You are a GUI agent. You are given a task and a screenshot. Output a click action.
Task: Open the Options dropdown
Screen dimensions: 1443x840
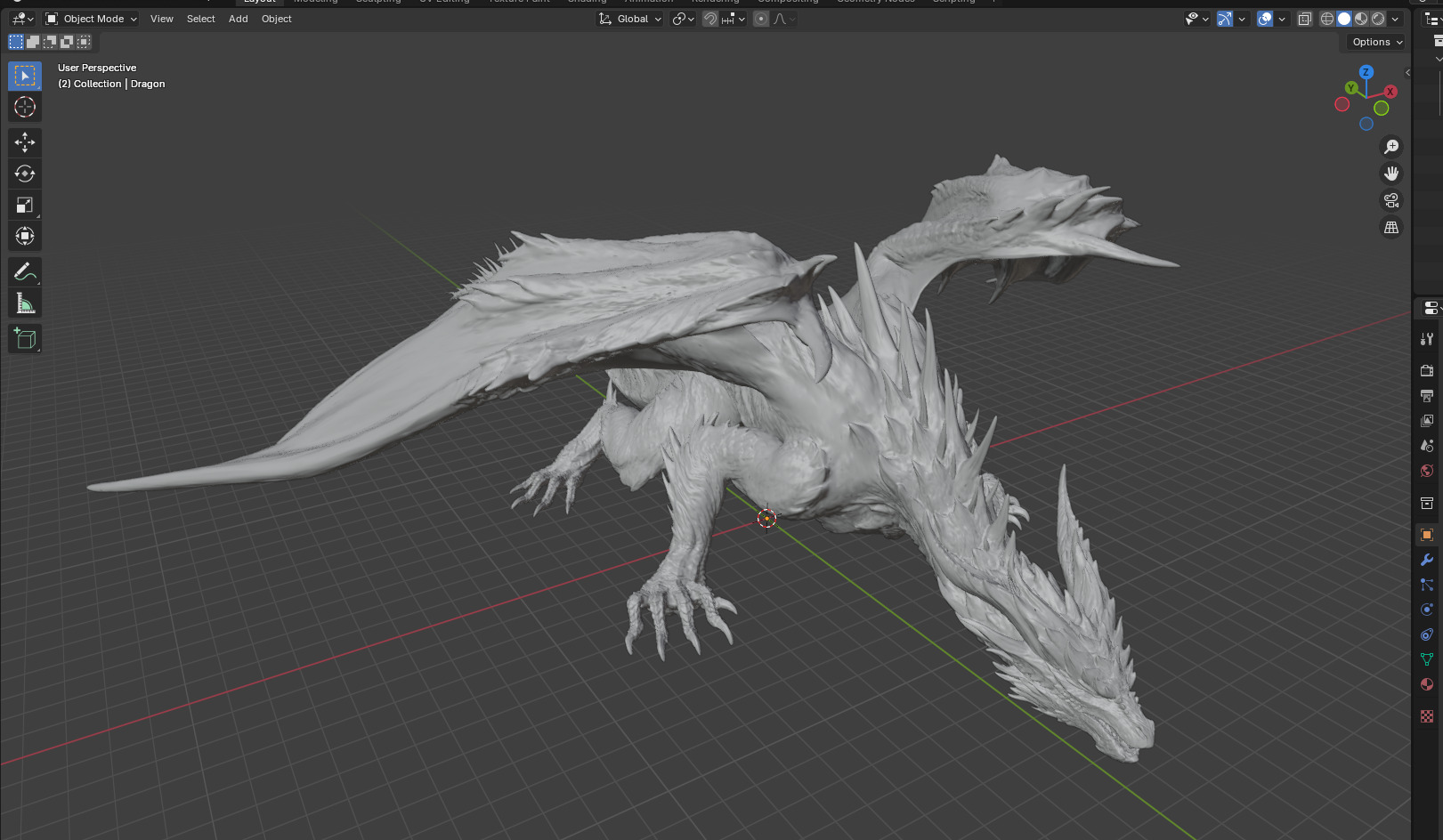tap(1376, 42)
